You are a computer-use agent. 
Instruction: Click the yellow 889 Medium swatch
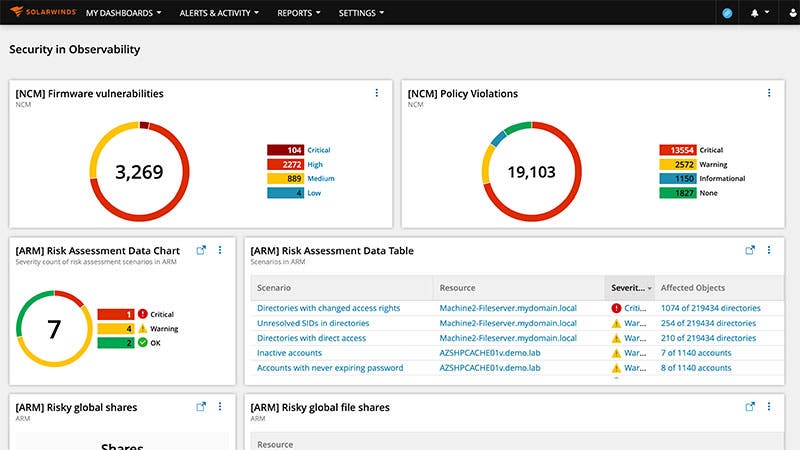pyautogui.click(x=285, y=179)
